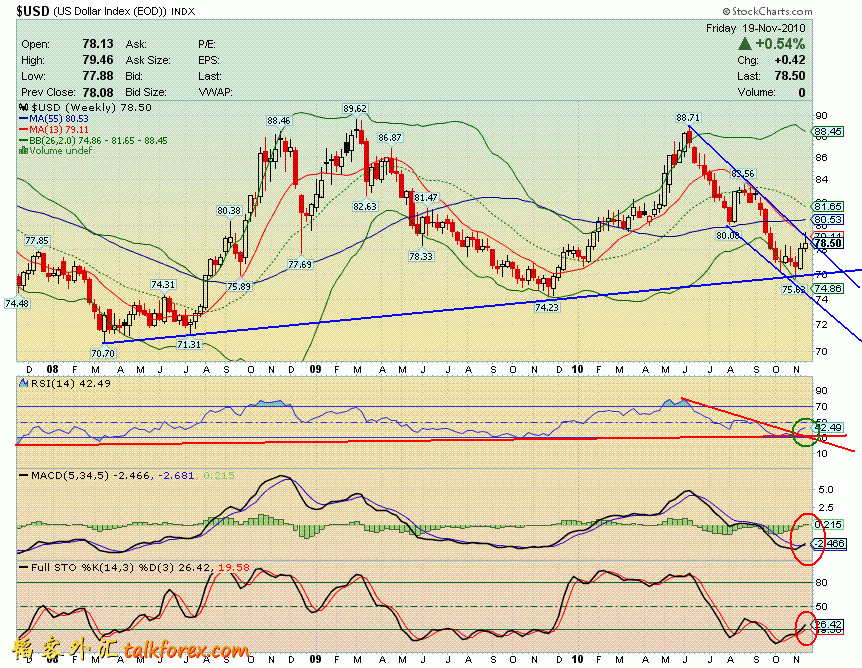Image resolution: width=862 pixels, height=668 pixels.
Task: Click the 'RSI(14) 42.49' panel title
Action: [71, 383]
